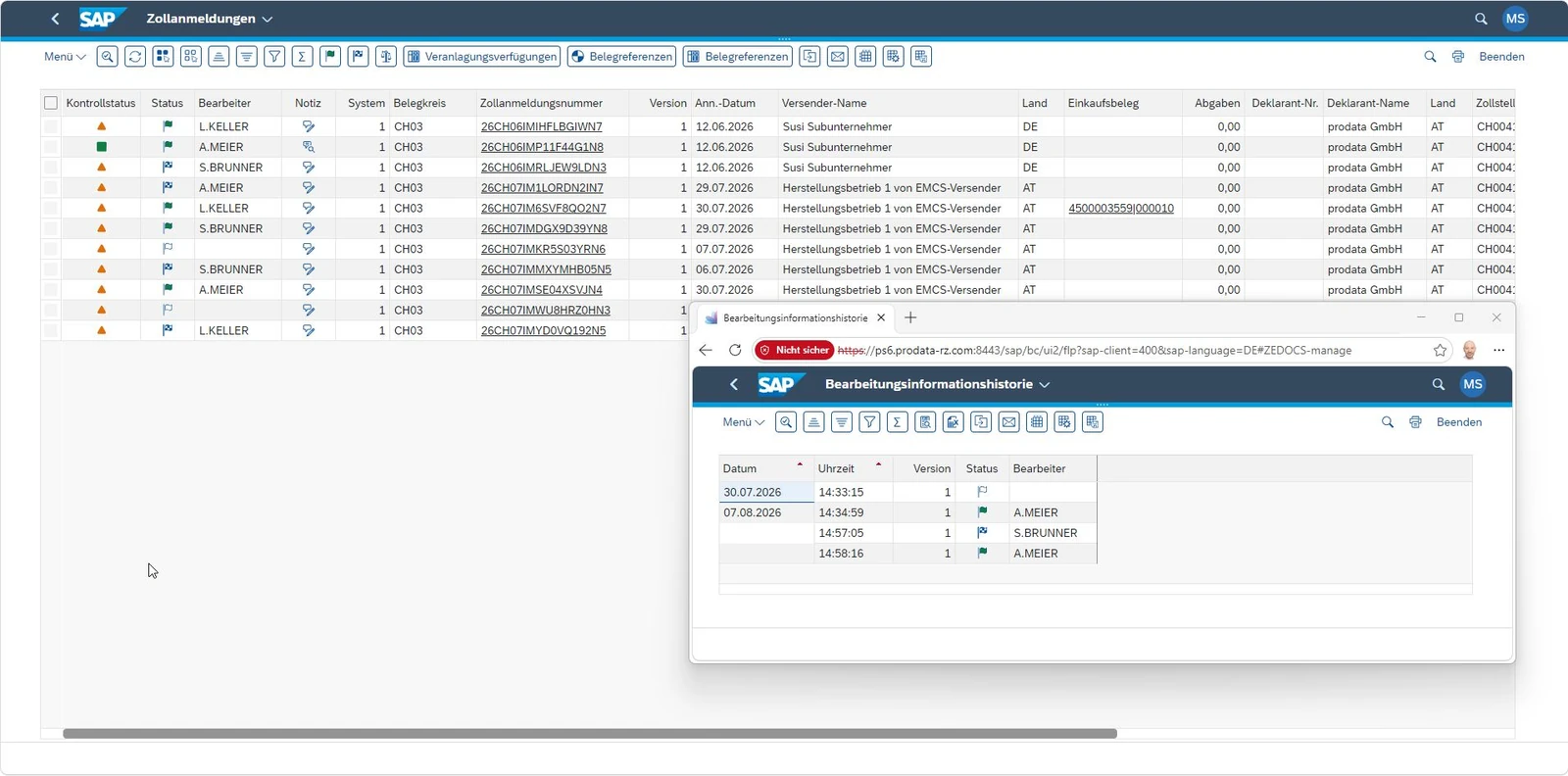
Task: Sort ascending in the Zollanmeldungen toolbar
Action: 219,57
